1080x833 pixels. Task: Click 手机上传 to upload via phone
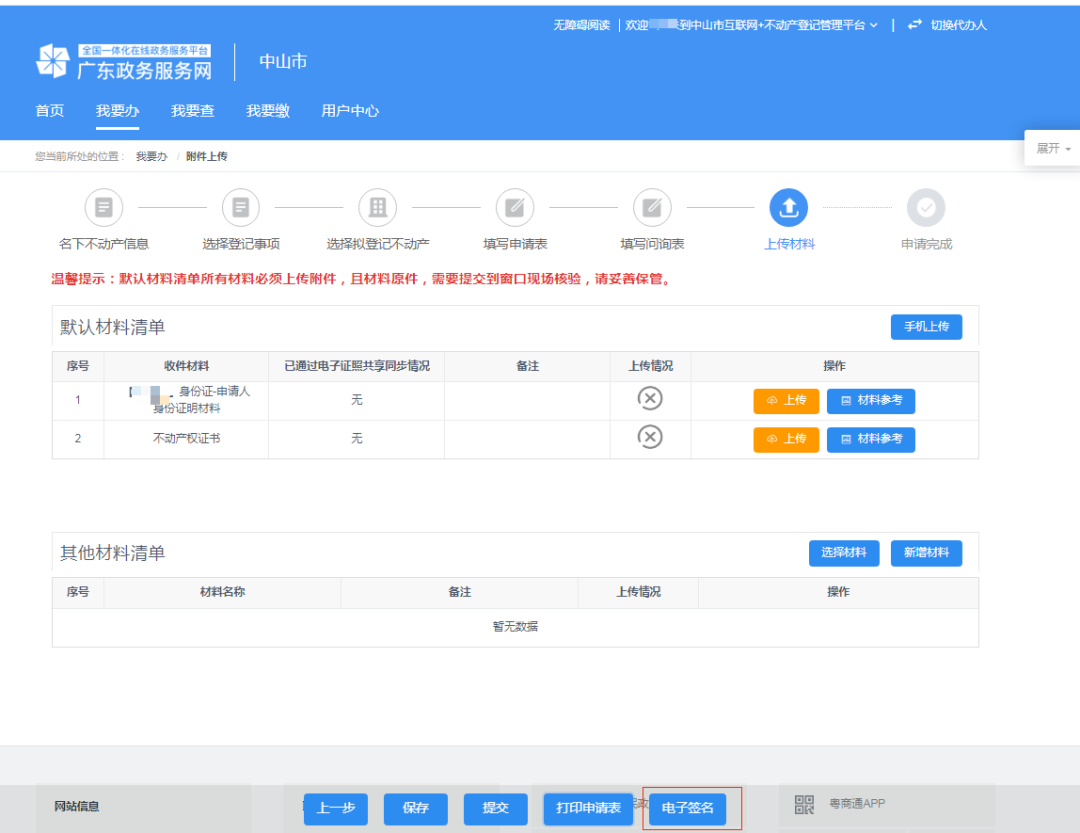tap(925, 326)
